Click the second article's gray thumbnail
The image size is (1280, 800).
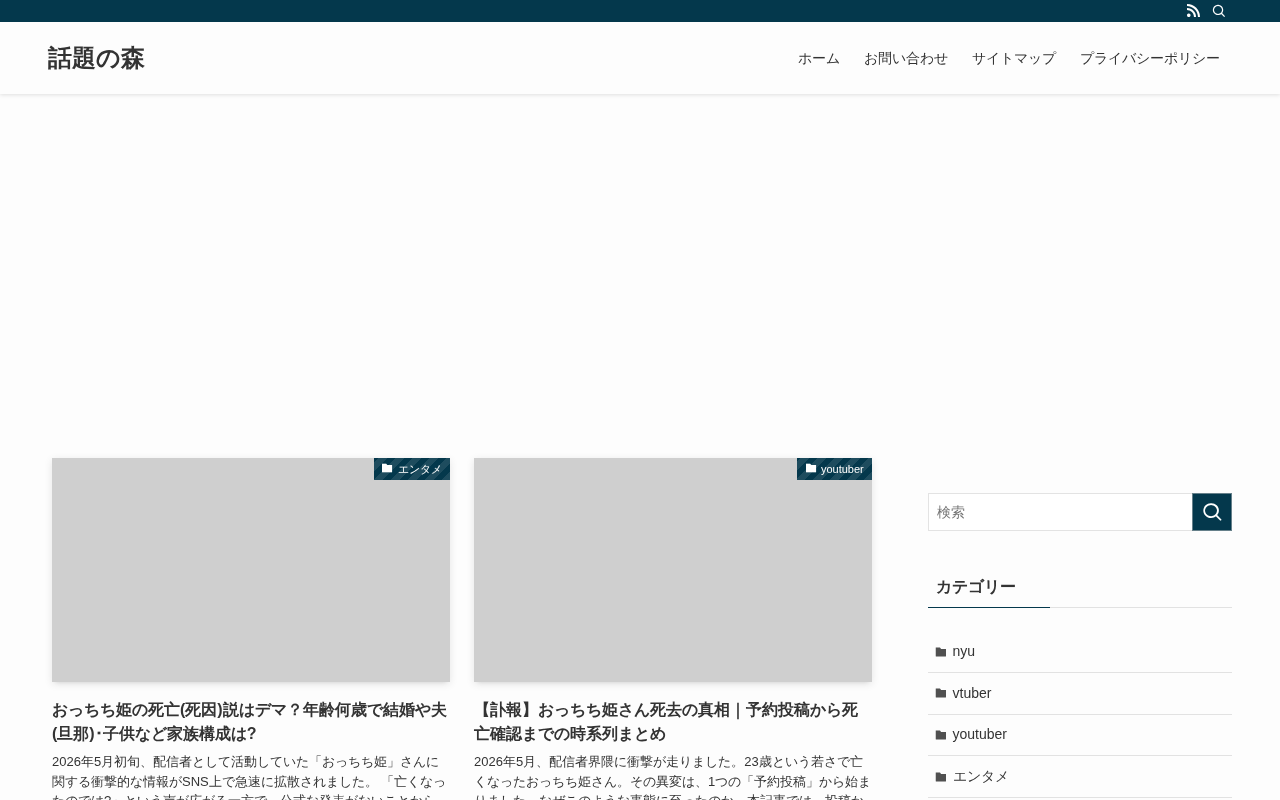[x=673, y=570]
